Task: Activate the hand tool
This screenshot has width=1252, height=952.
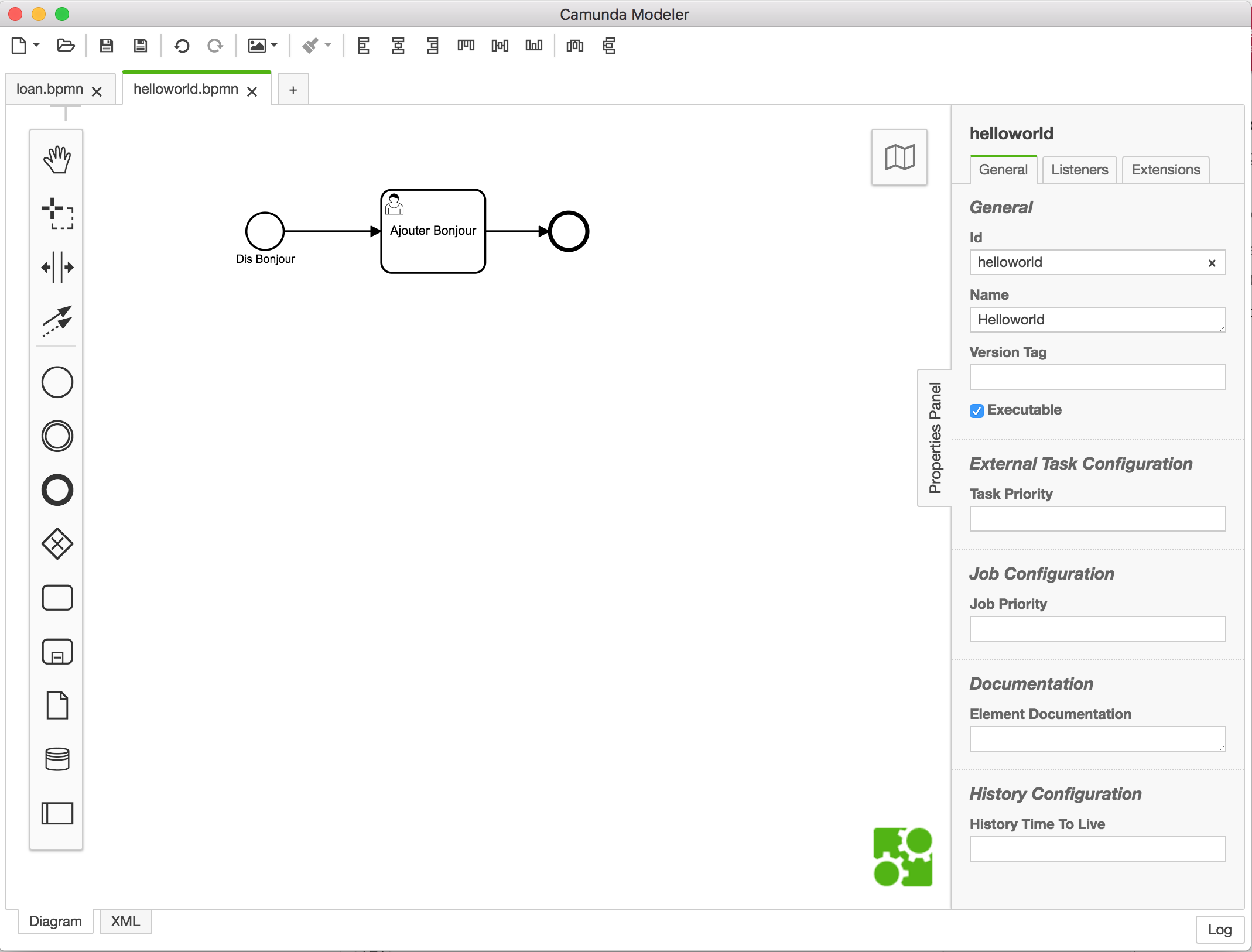Action: tap(57, 159)
